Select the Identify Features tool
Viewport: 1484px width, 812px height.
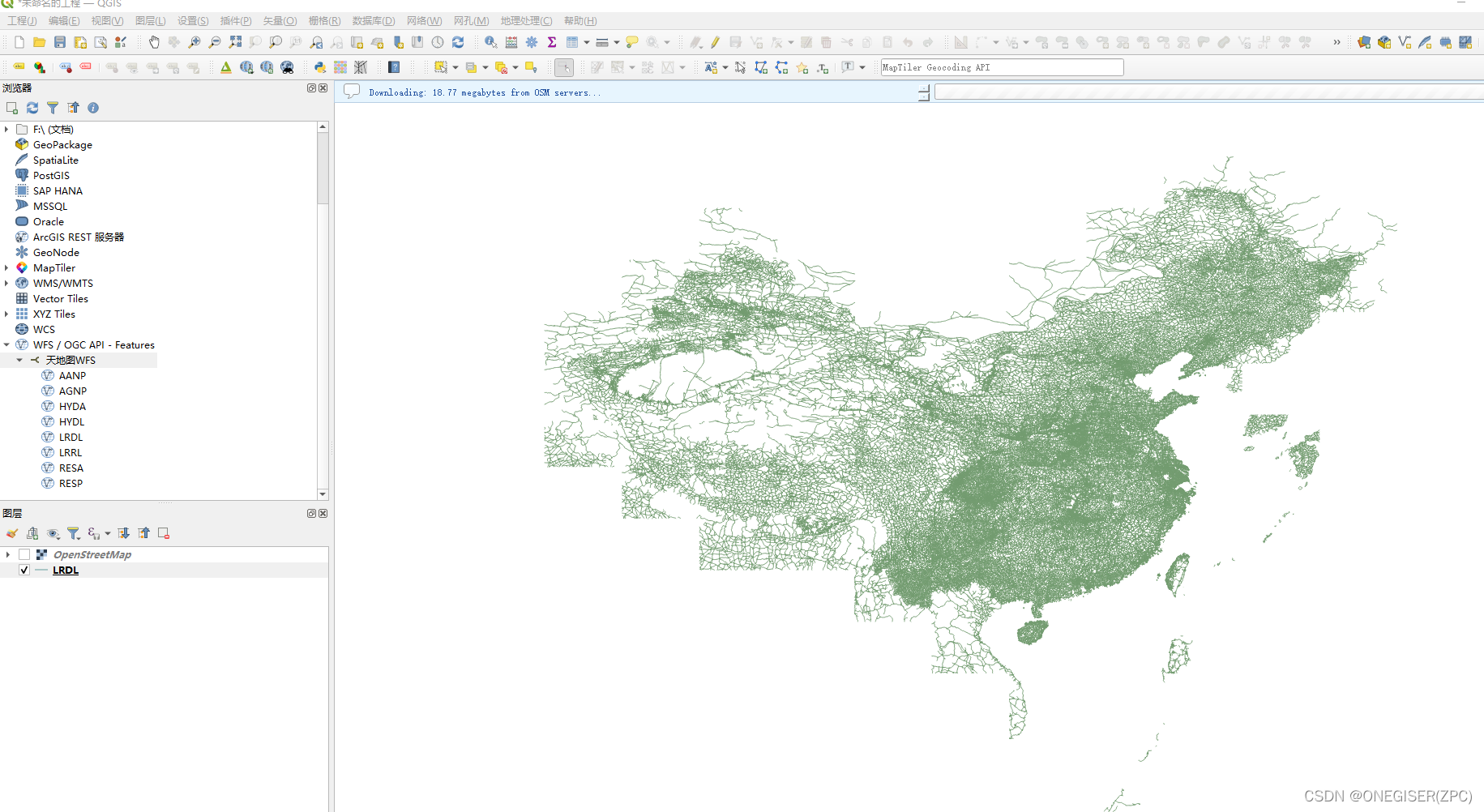click(491, 42)
